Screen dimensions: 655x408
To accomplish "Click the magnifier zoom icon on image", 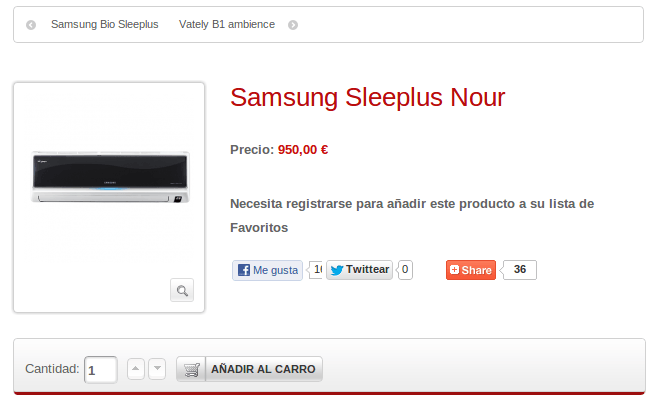I will (x=182, y=290).
